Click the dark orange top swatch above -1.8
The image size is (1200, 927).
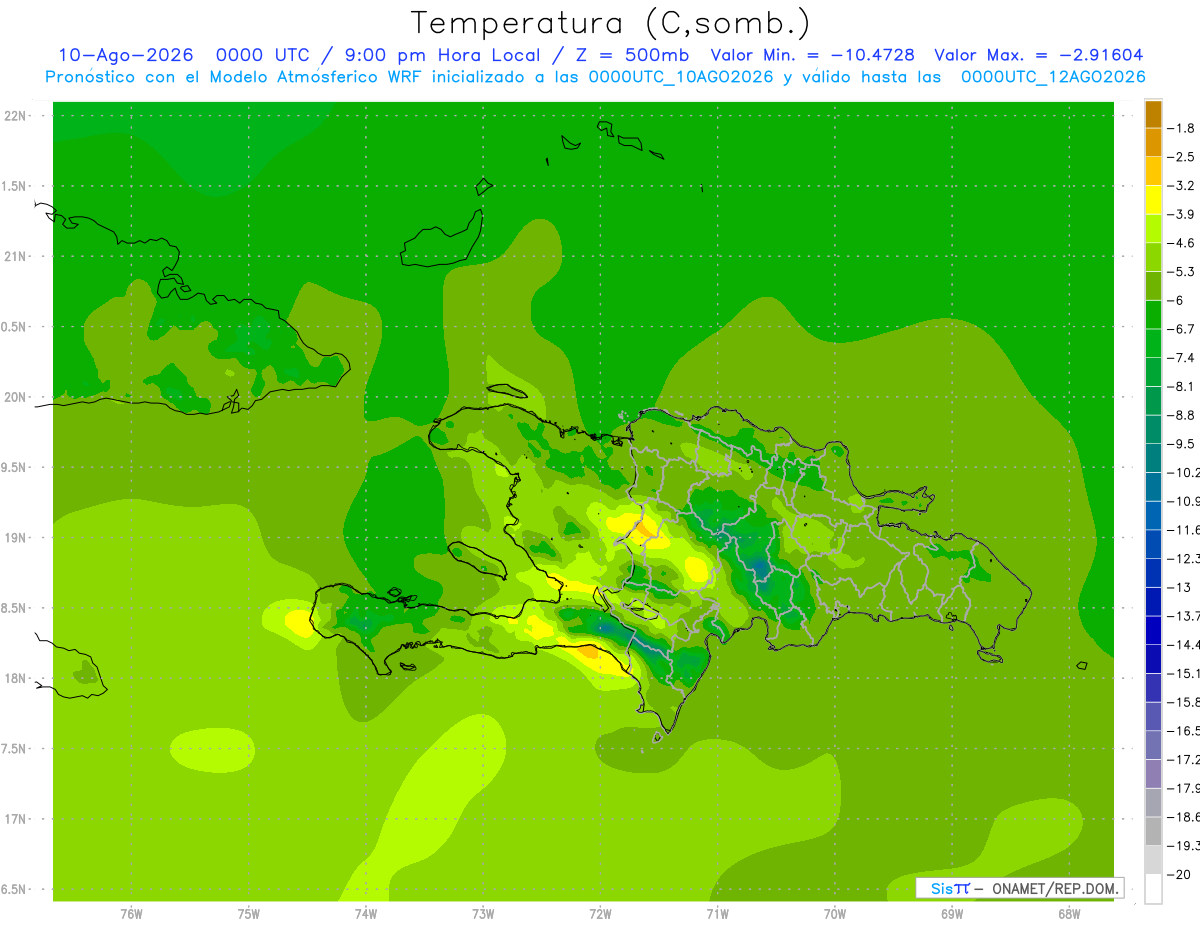tap(1153, 114)
